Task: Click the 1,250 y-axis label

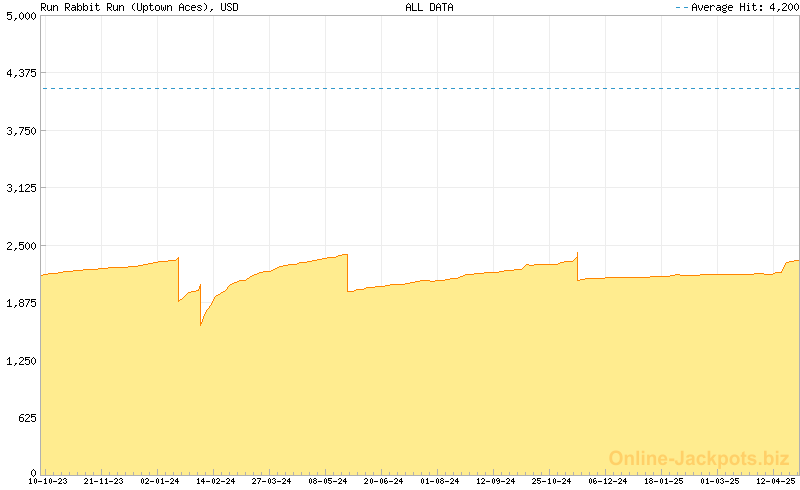Action: pyautogui.click(x=20, y=360)
